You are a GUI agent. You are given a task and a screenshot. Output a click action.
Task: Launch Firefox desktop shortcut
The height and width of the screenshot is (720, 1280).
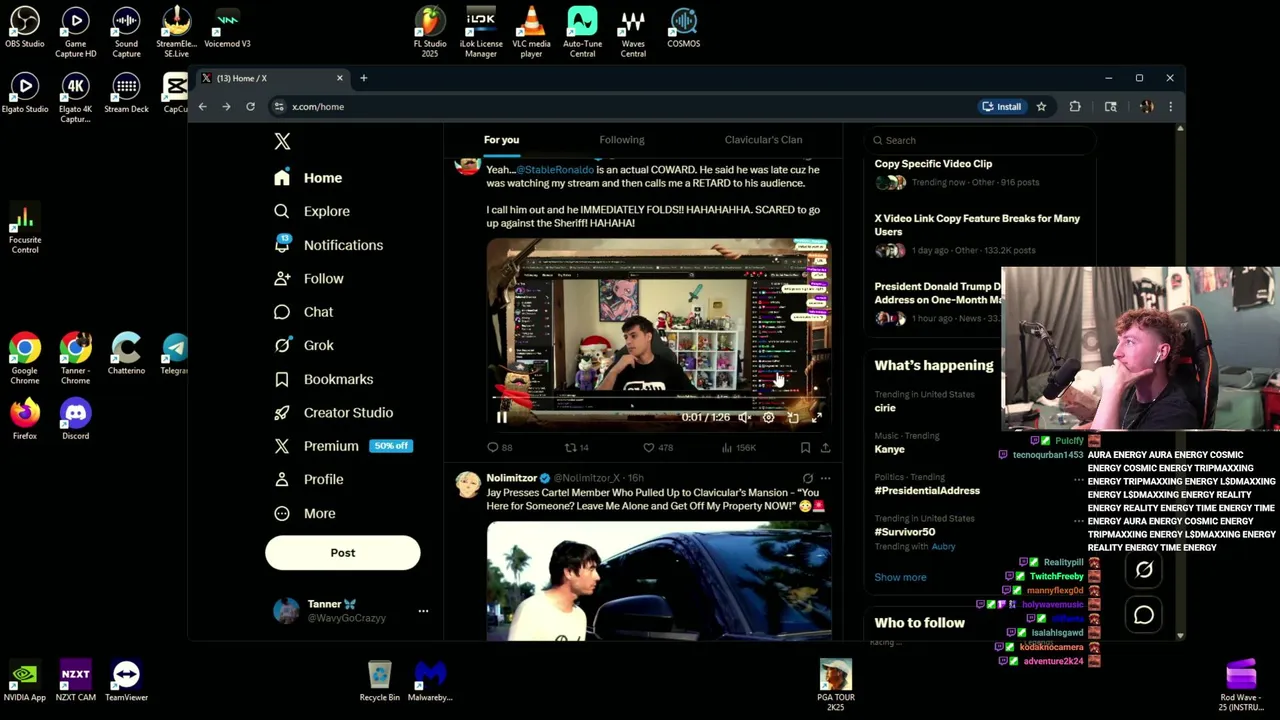coord(25,419)
